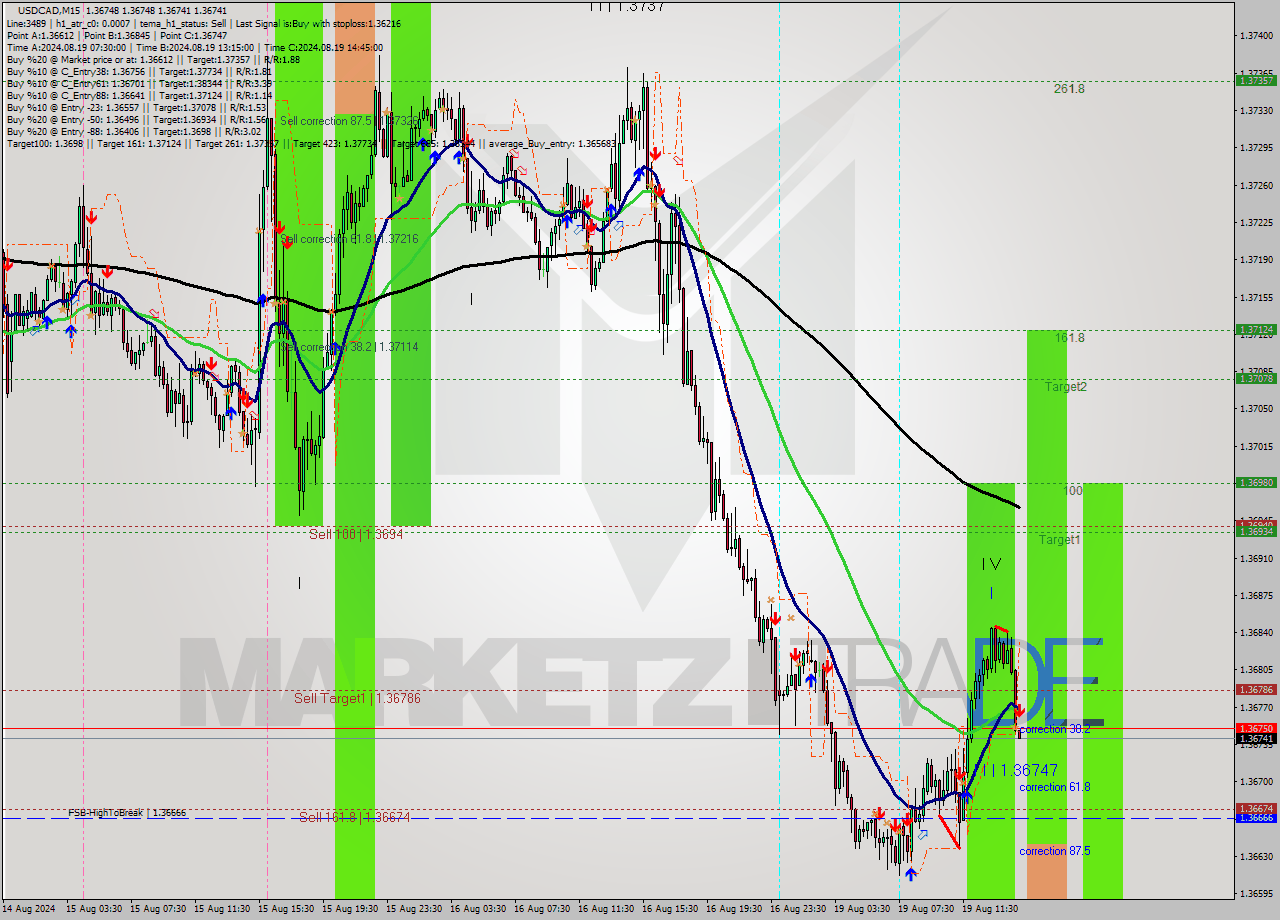Click the 1.36840 price axis label
Viewport: 1280px width, 920px height.
1256,632
